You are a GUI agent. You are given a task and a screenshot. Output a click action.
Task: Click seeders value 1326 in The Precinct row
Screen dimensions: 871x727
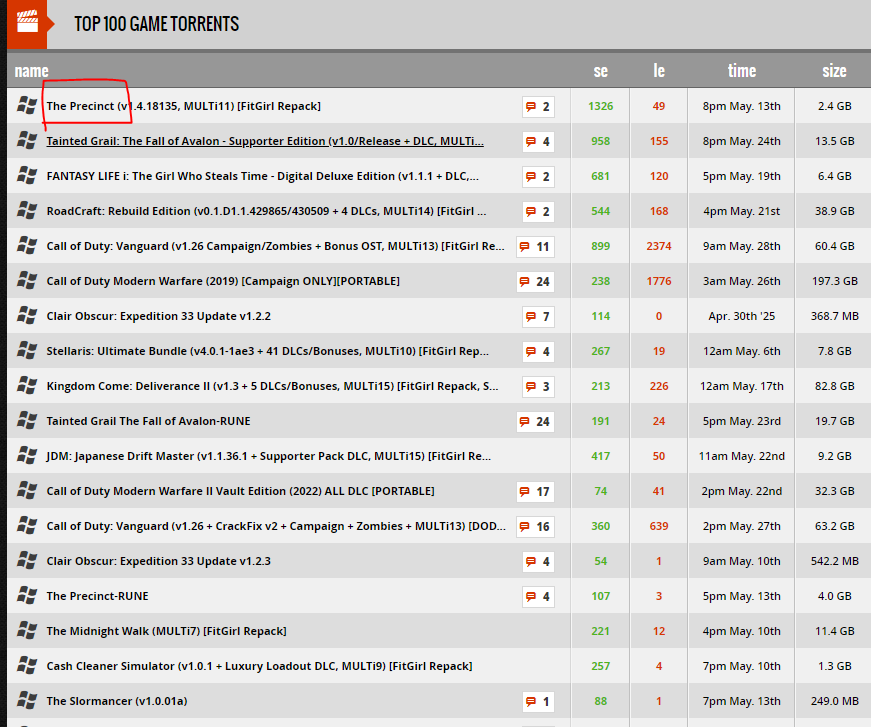(x=600, y=106)
